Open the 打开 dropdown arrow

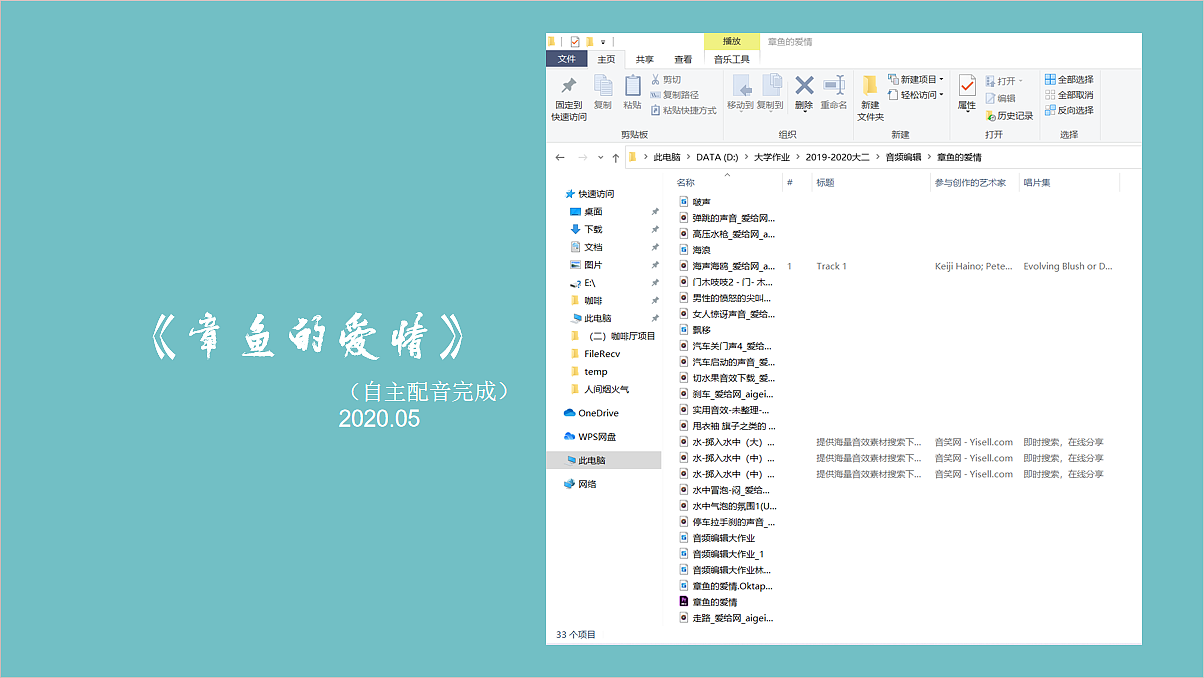click(x=1021, y=82)
